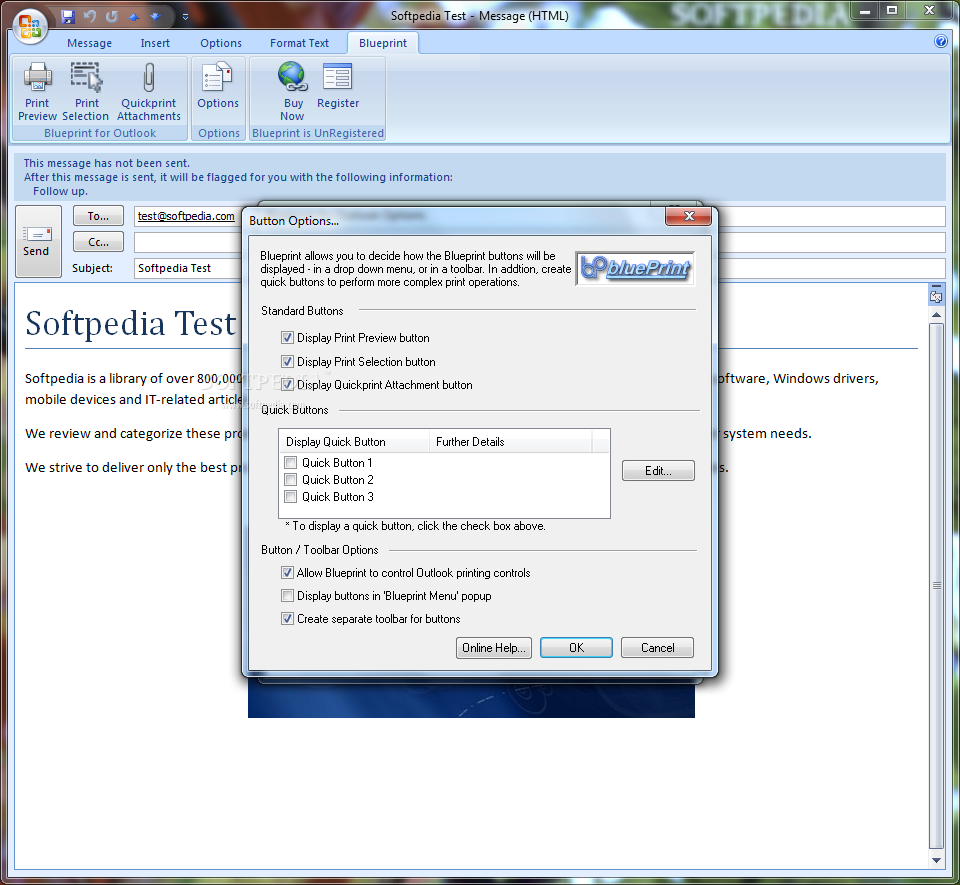Open Blueprint Options ribbon button

coord(218,86)
